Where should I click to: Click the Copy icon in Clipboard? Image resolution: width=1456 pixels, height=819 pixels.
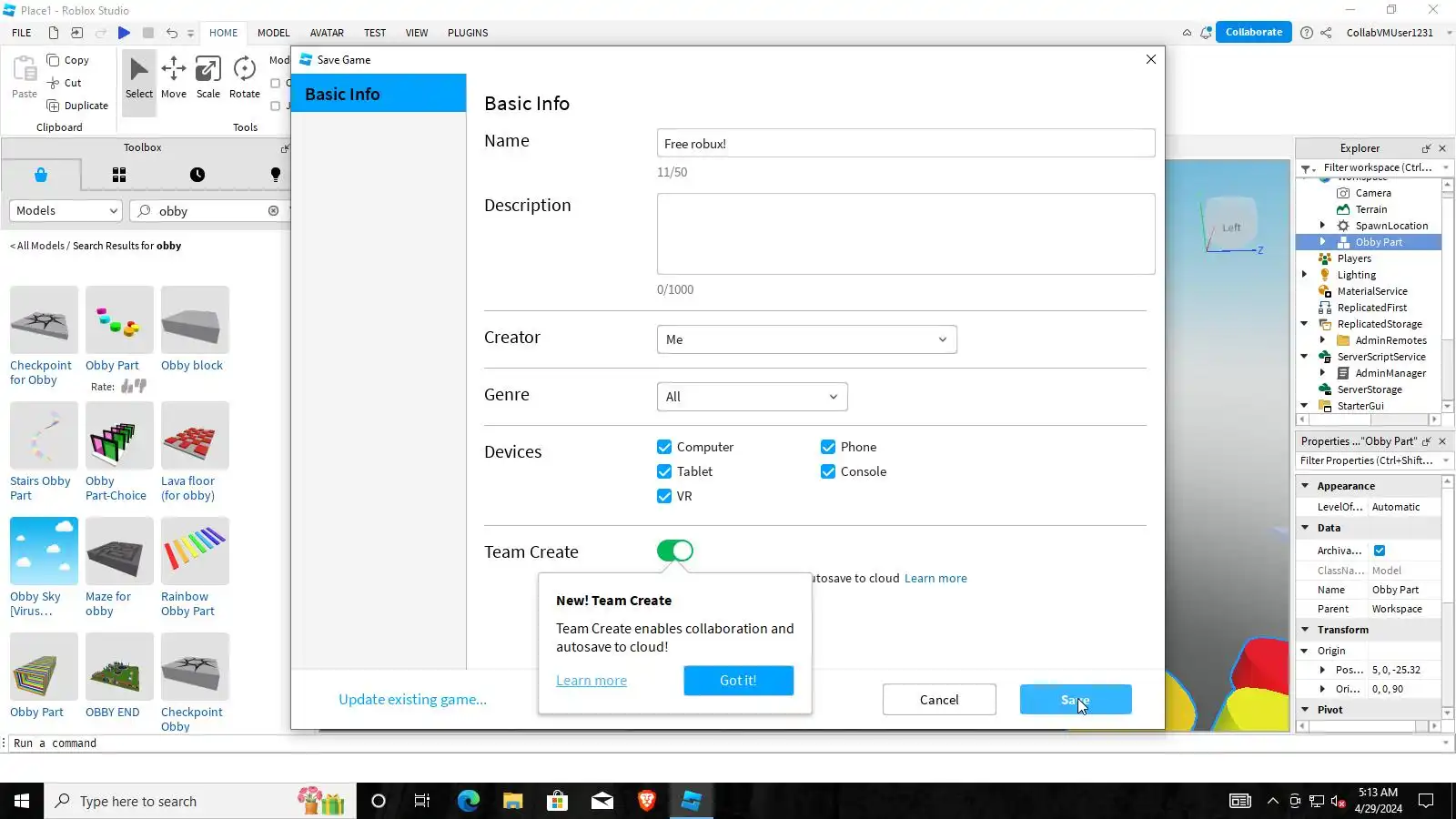[x=53, y=60]
